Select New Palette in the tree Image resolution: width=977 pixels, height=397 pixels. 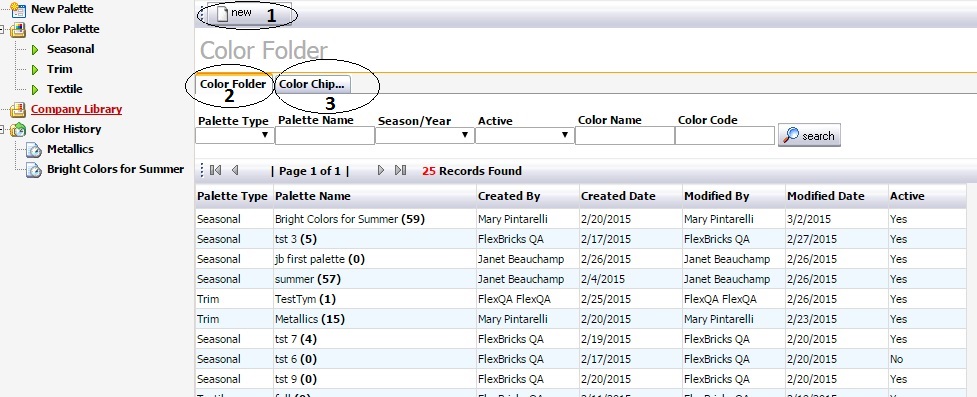(62, 9)
